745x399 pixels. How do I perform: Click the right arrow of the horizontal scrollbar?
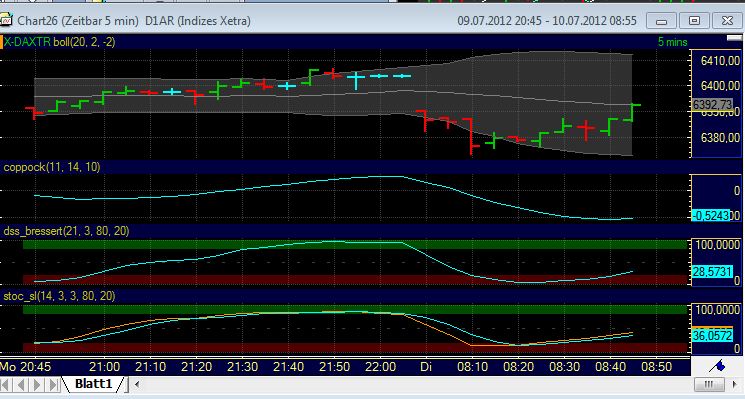735,384
